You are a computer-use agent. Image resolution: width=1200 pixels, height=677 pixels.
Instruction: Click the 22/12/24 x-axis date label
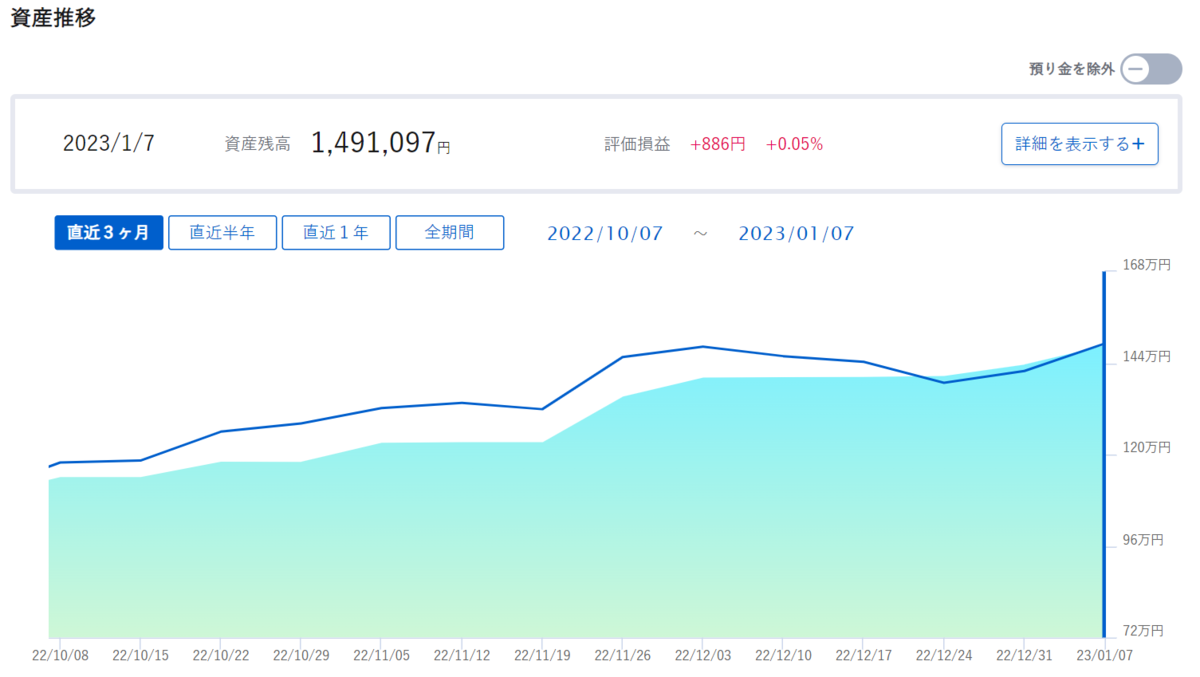coord(944,655)
